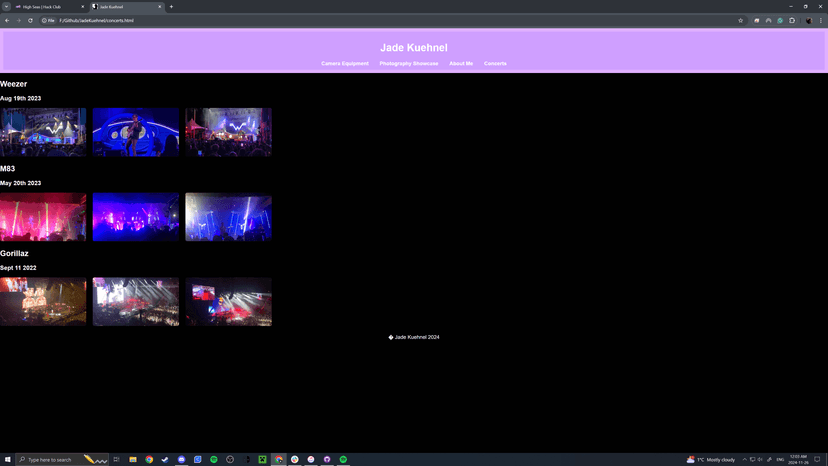Close the Jade Kuehnel tab
The width and height of the screenshot is (828, 466).
pos(159,7)
